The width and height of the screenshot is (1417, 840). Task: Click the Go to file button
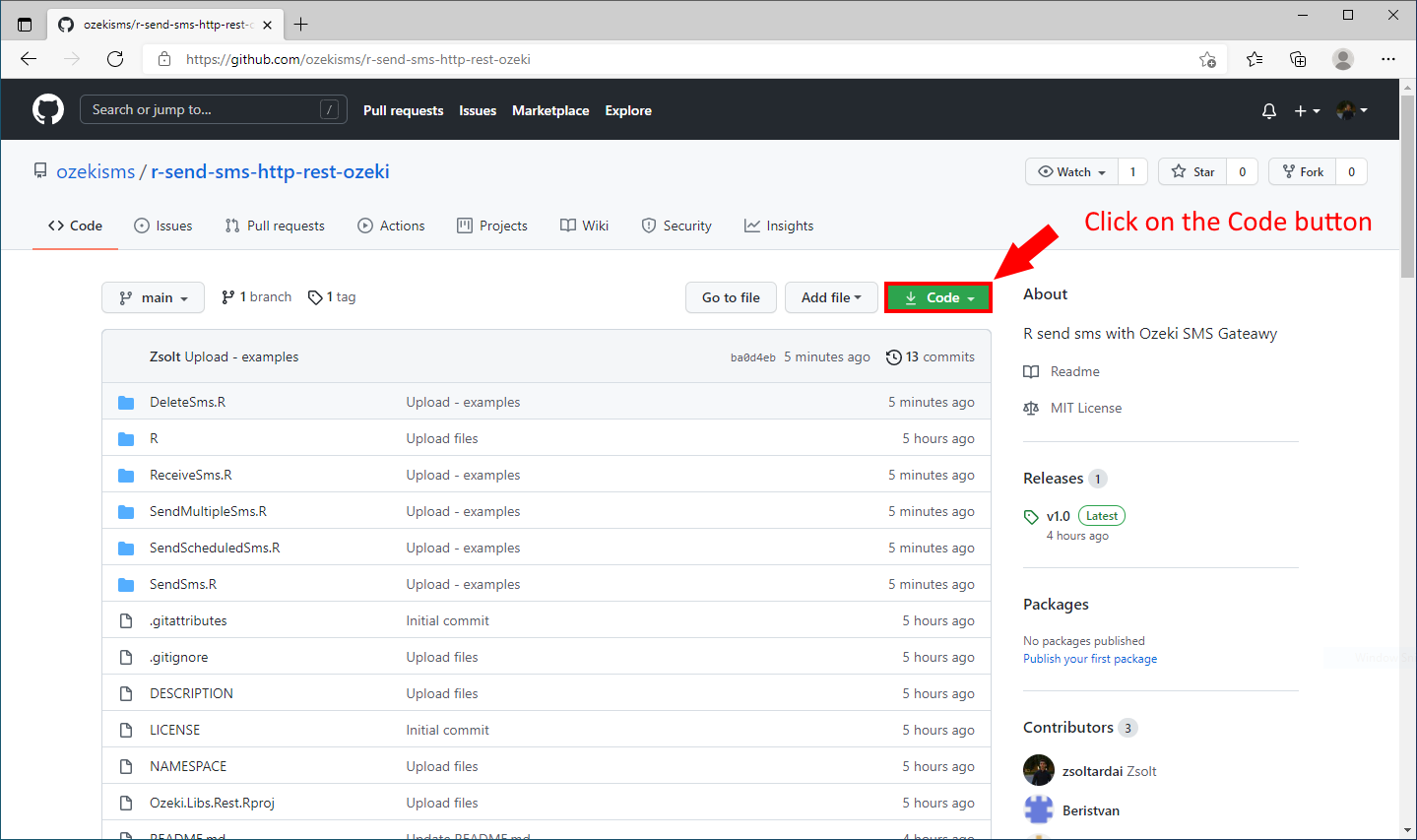tap(731, 296)
